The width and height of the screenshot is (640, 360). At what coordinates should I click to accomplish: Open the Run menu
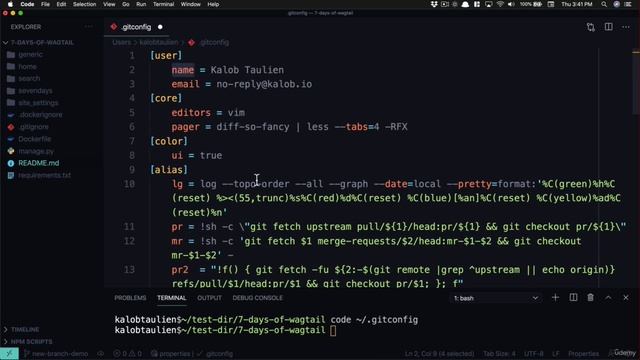pos(141,4)
